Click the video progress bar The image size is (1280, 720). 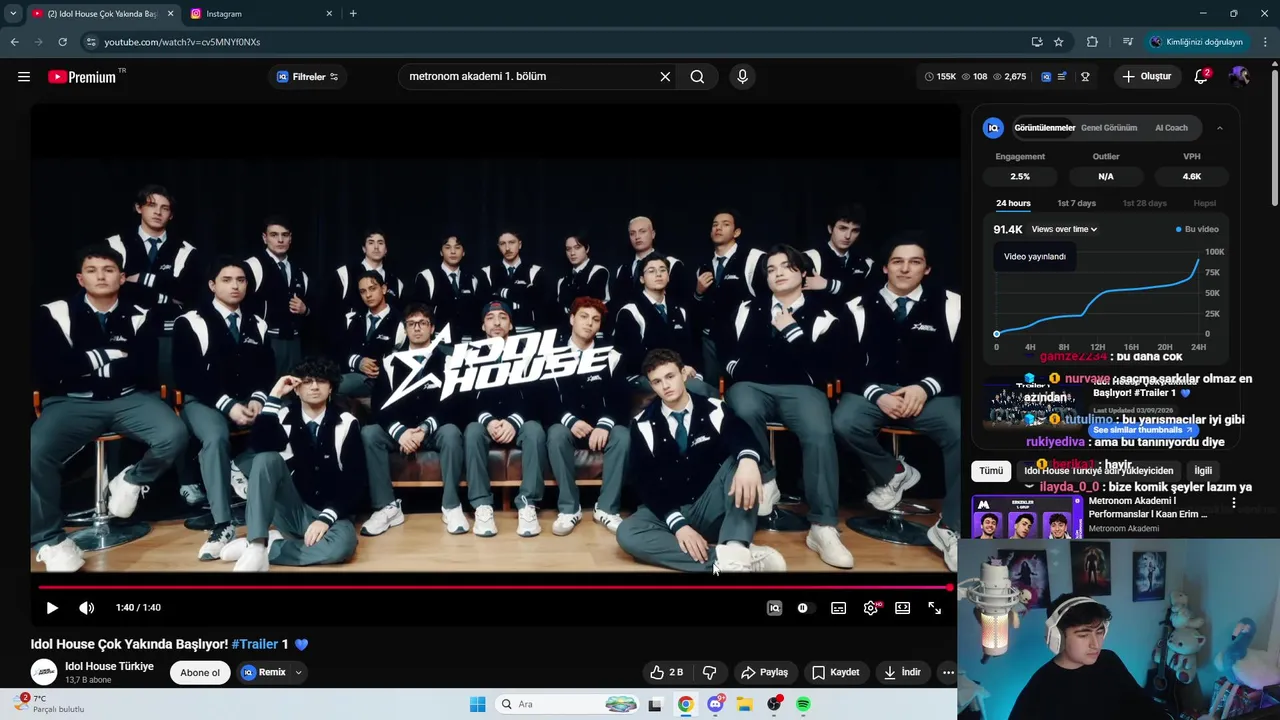tap(494, 587)
